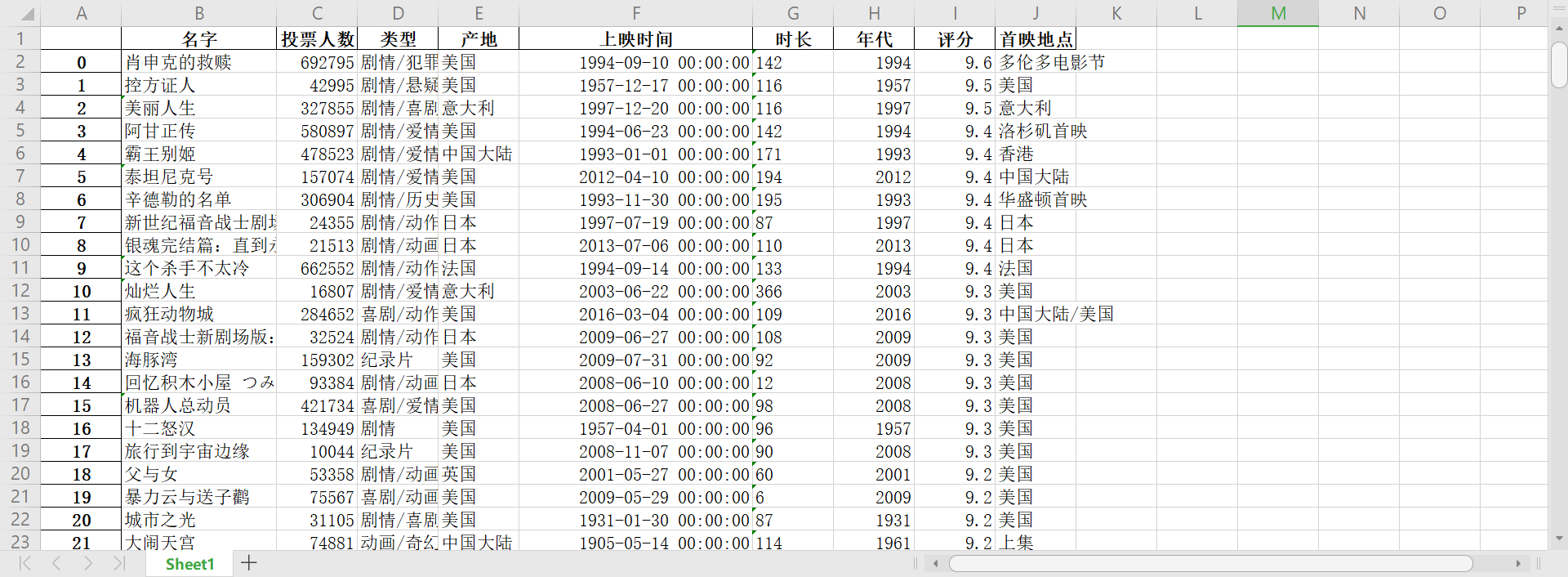This screenshot has width=1568, height=577.
Task: Select row 23 header
Action: pyautogui.click(x=20, y=542)
